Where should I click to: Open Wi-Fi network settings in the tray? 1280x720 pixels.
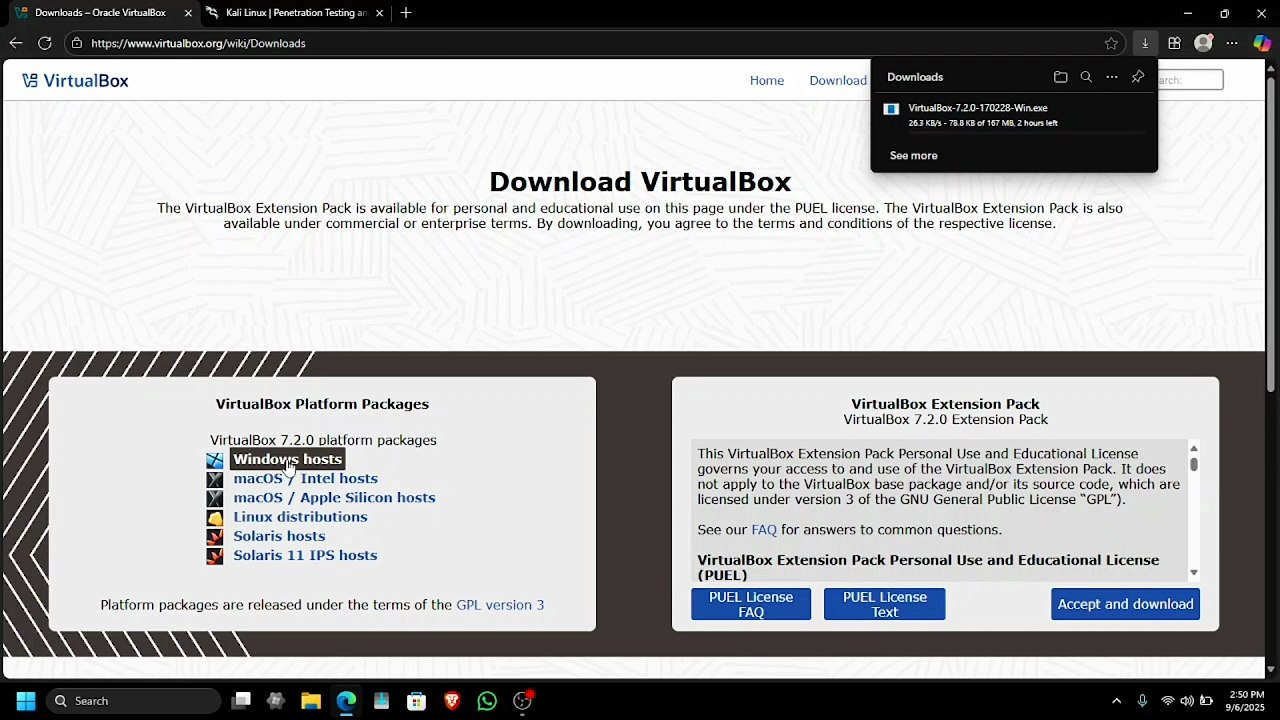[x=1167, y=701]
